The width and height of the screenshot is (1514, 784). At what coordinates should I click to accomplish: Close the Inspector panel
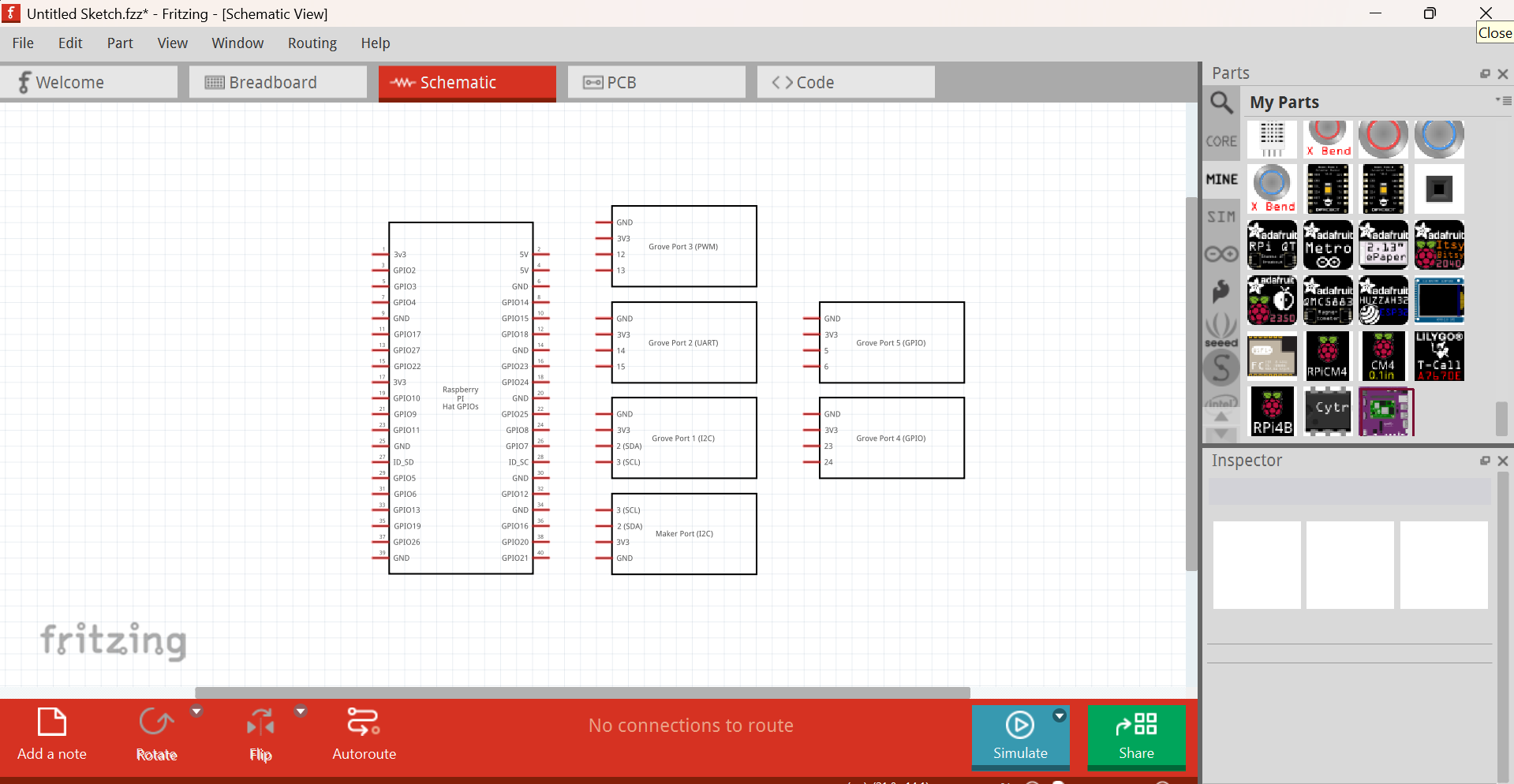[x=1503, y=461]
